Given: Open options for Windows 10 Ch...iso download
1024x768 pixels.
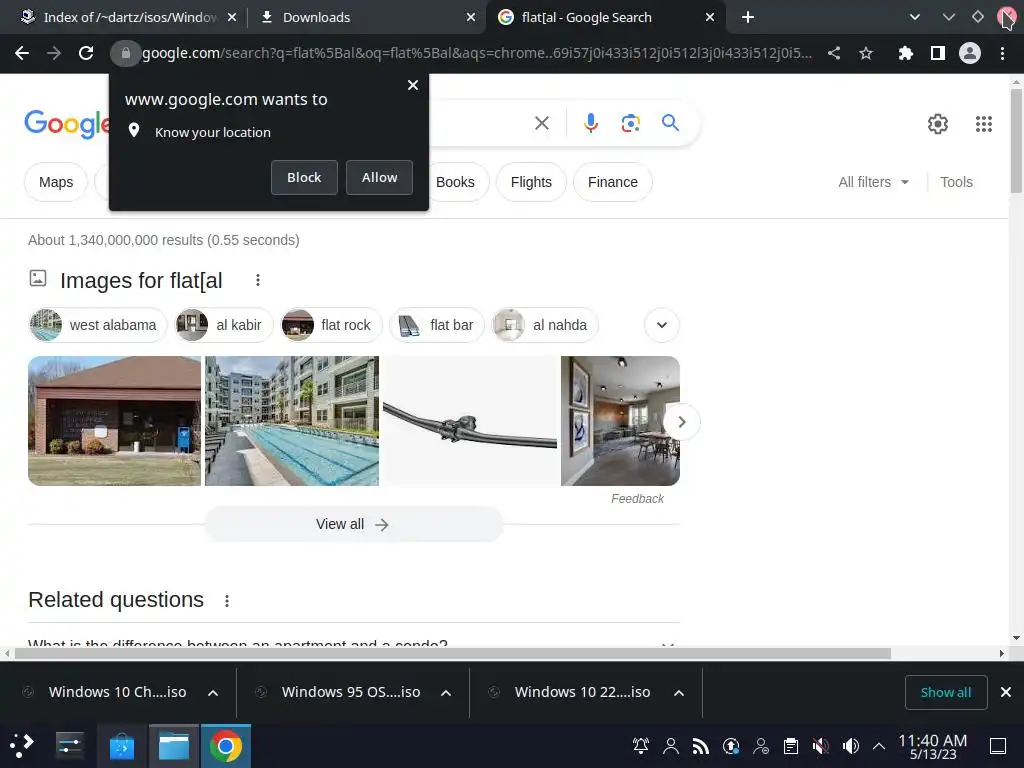Looking at the screenshot, I should pos(213,693).
